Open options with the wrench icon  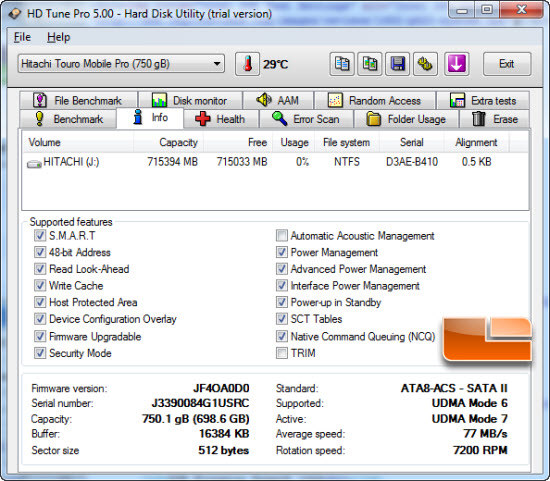coord(425,64)
